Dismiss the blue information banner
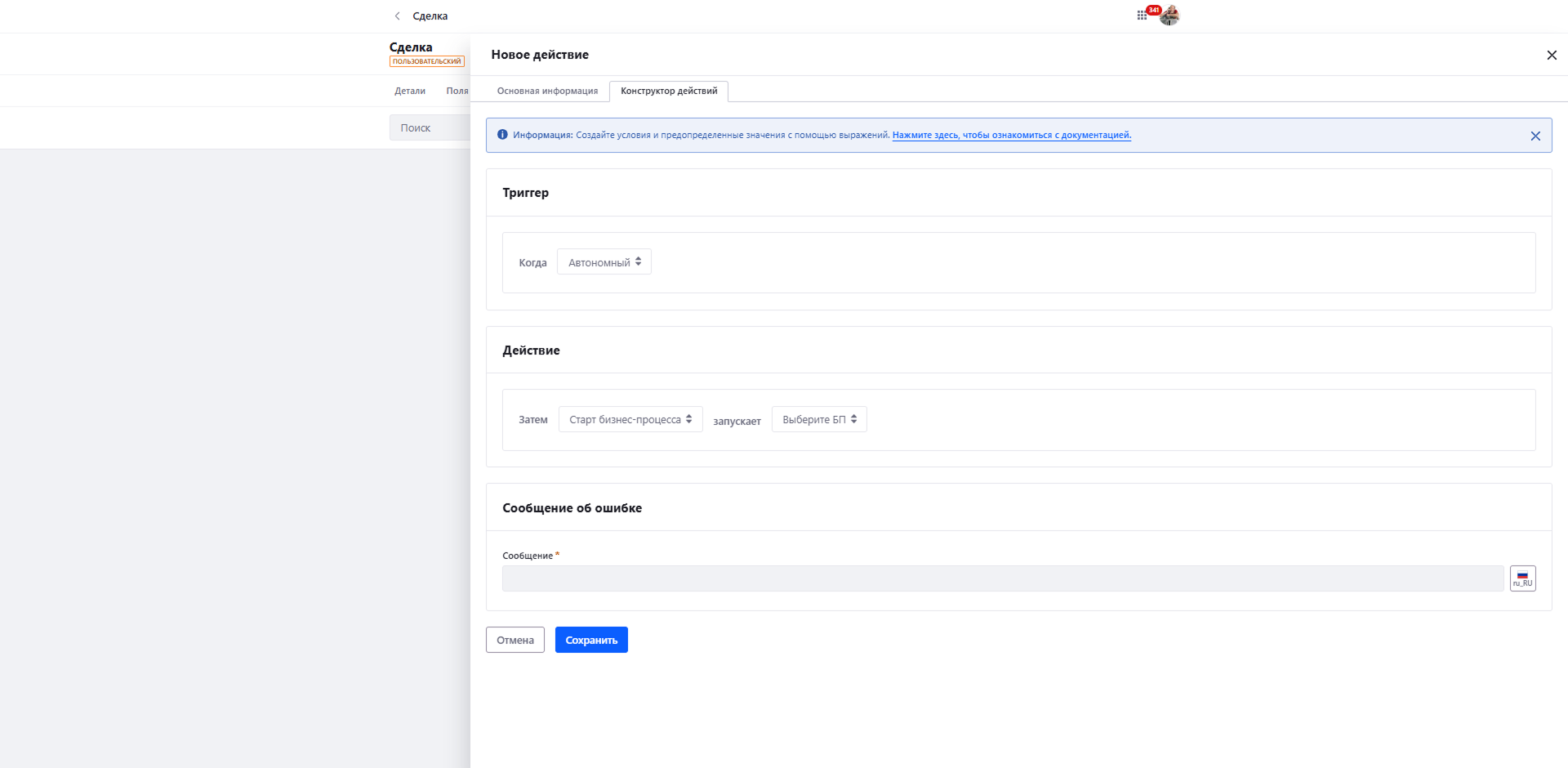 (1535, 136)
